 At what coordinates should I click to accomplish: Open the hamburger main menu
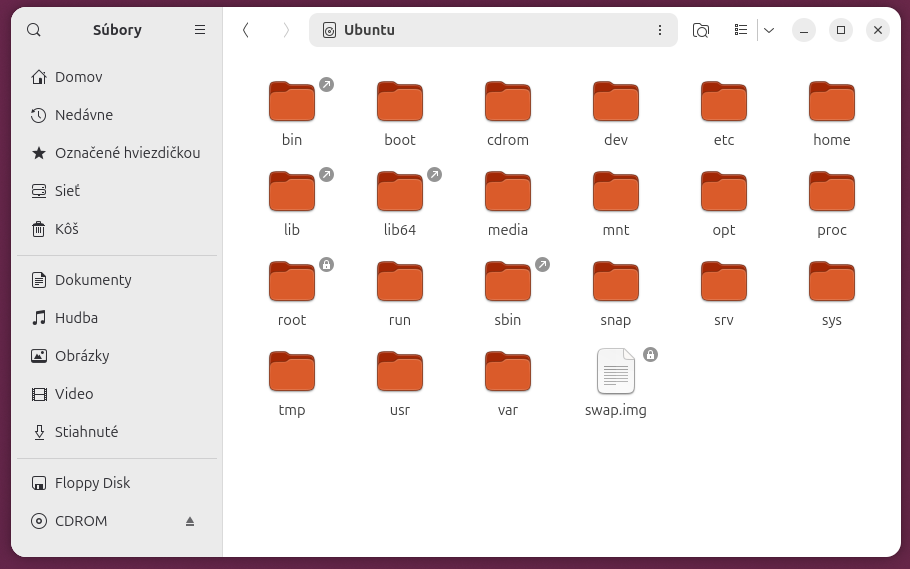coord(200,30)
